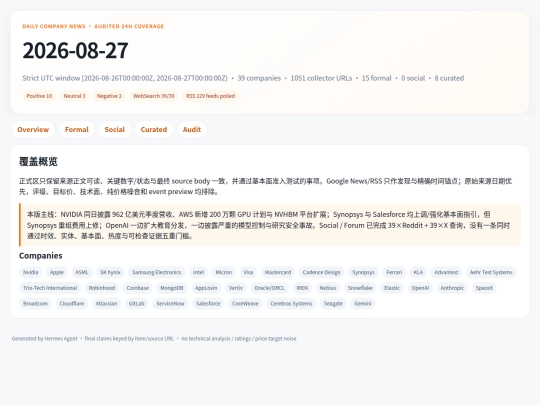Open the Overview tab
Screen dimensions: 540x405
33,129
